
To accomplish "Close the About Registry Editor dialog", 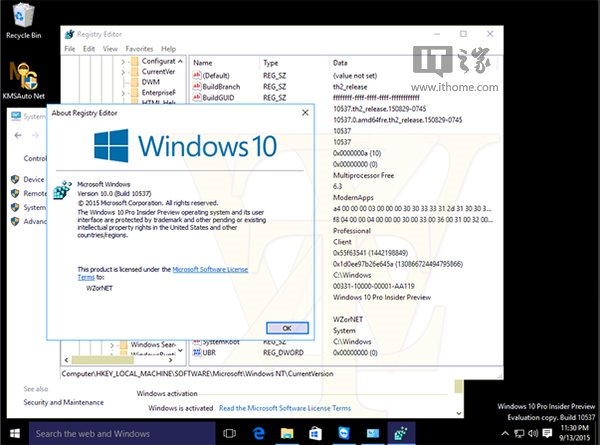I will click(305, 112).
